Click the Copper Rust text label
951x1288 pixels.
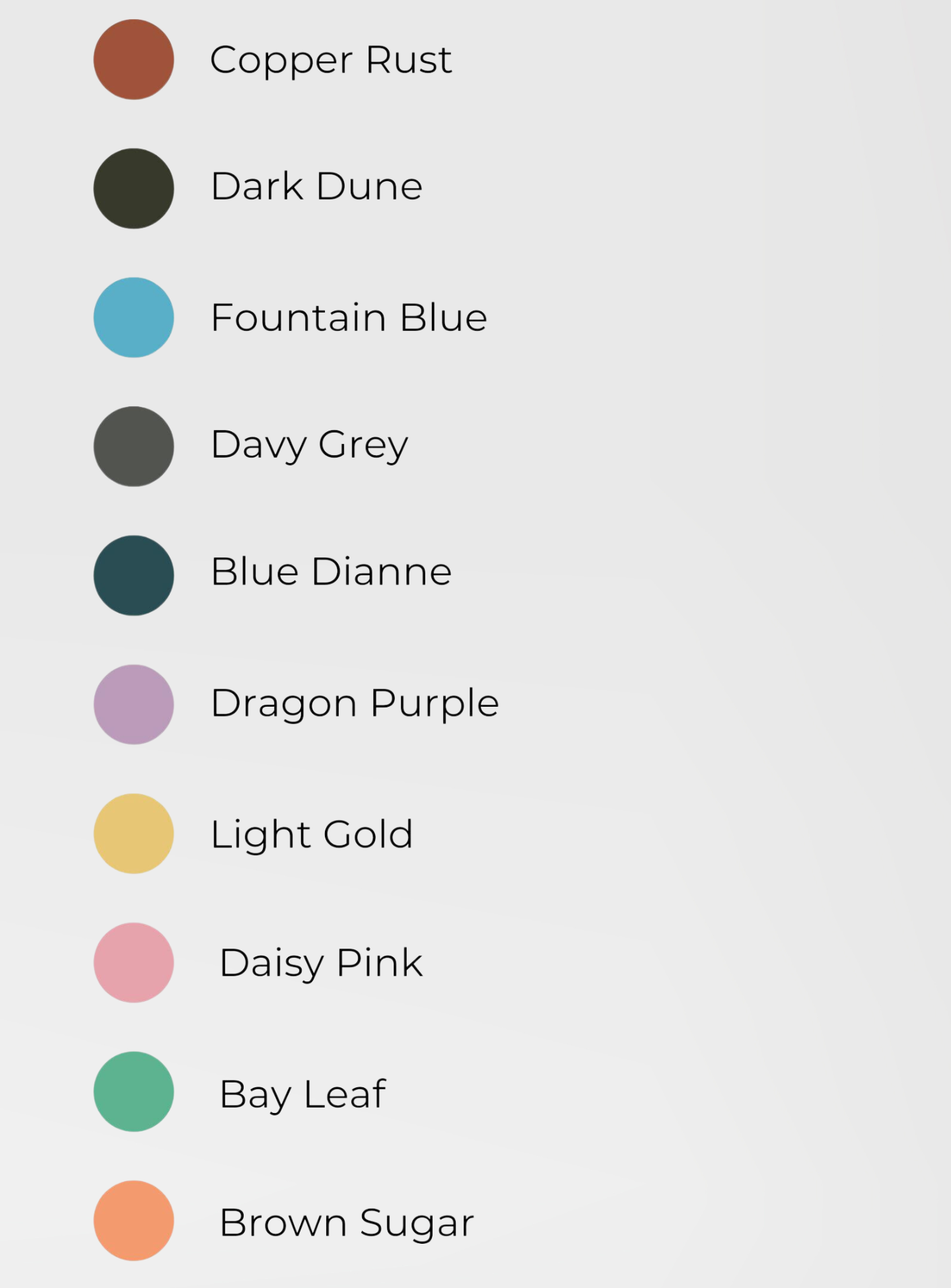click(331, 60)
